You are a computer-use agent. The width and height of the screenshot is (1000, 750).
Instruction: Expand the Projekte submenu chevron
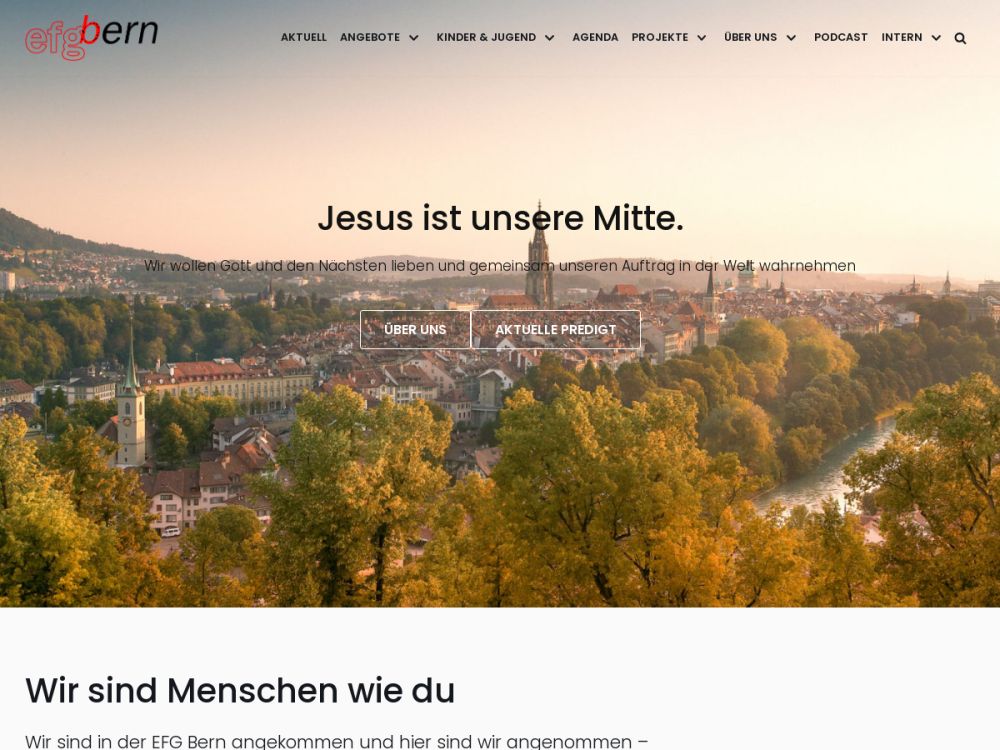tap(702, 38)
